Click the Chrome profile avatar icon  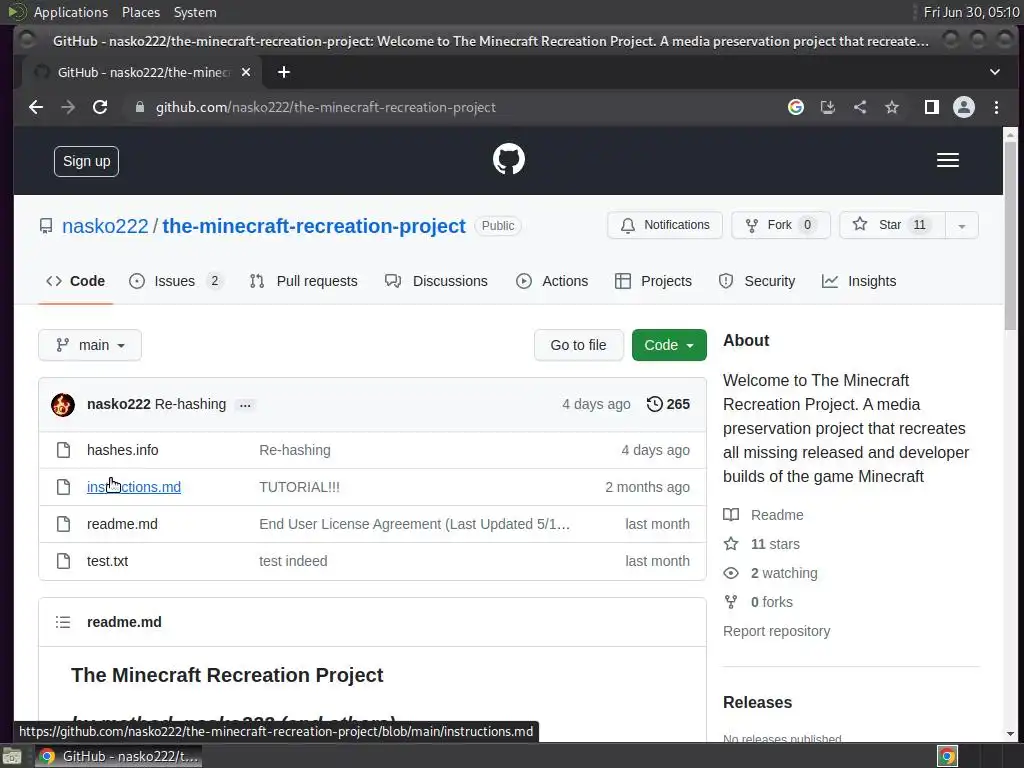[963, 107]
